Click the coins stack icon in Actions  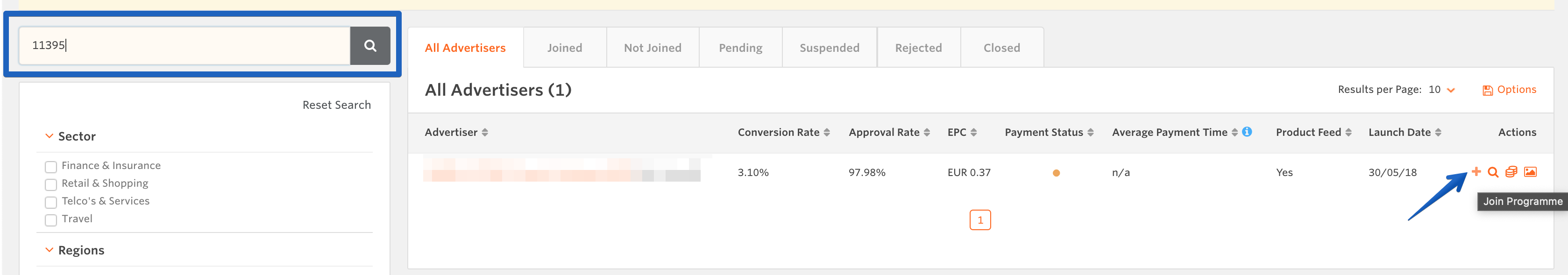1511,172
